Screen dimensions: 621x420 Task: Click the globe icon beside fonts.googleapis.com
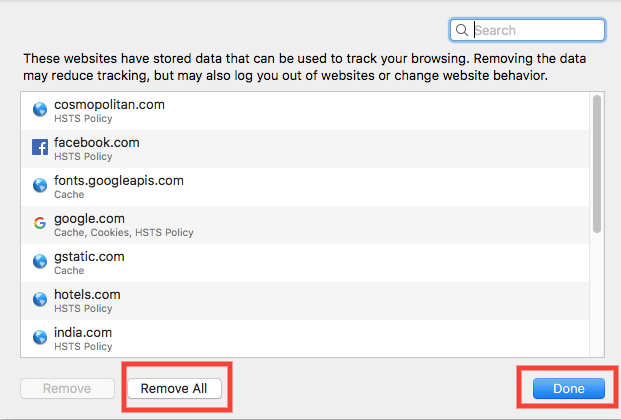(40, 185)
